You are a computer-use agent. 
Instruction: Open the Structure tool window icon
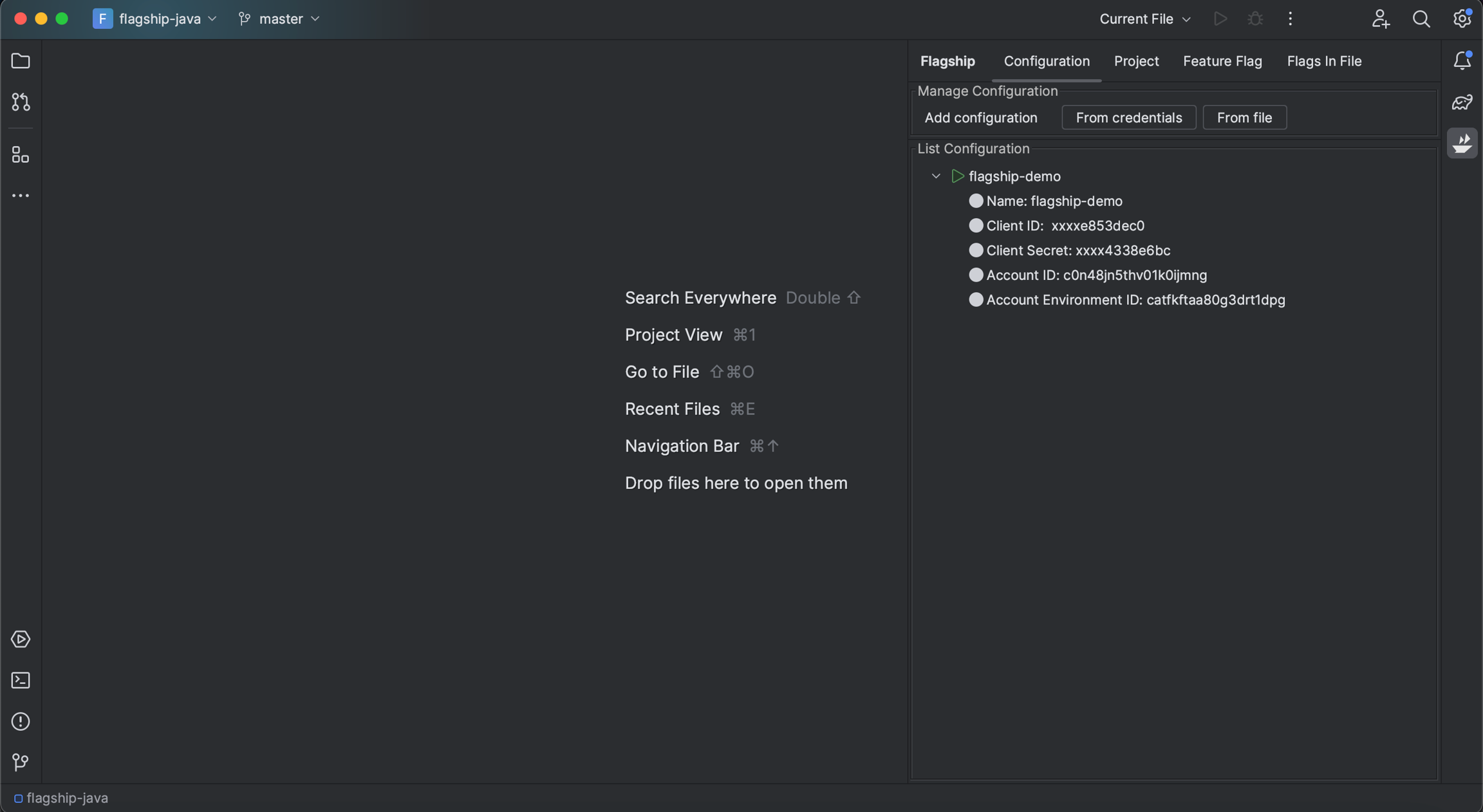coord(21,154)
